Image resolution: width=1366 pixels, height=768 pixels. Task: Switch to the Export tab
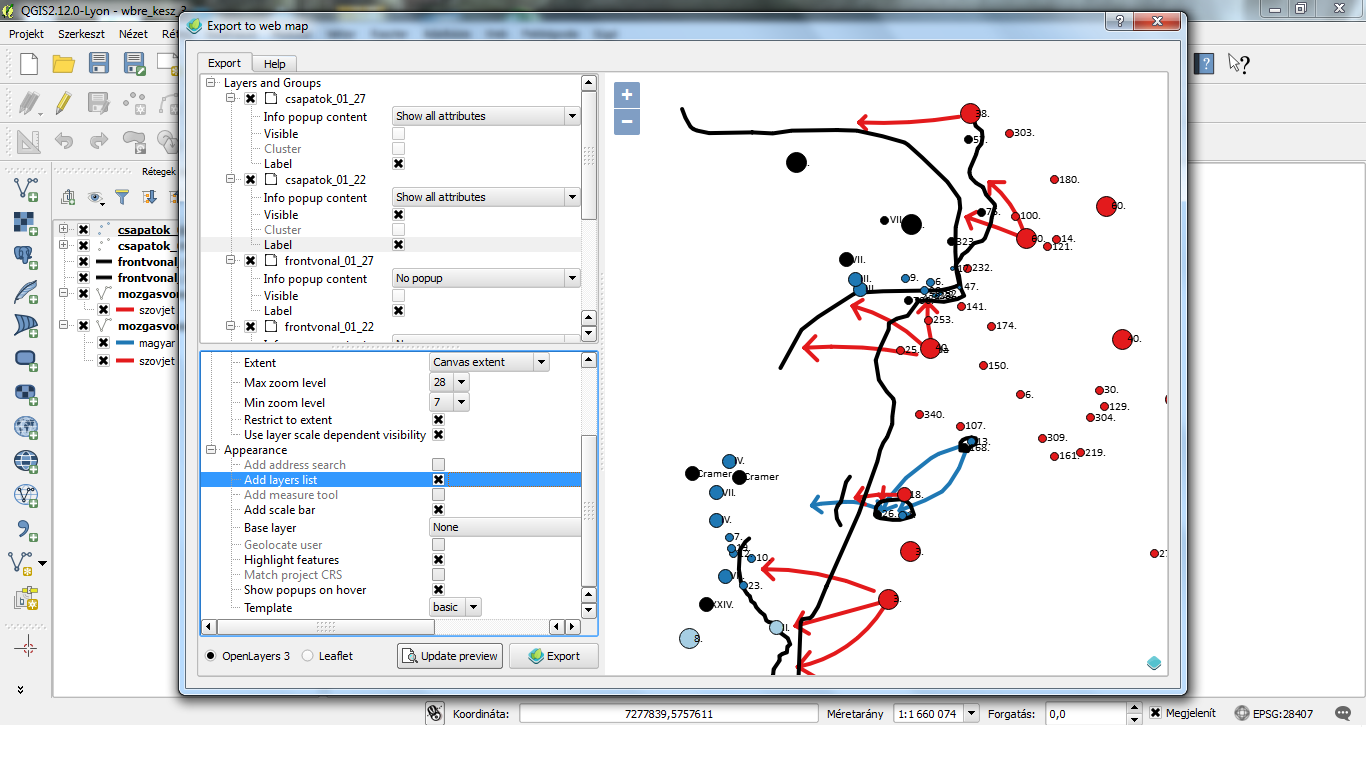(x=224, y=63)
